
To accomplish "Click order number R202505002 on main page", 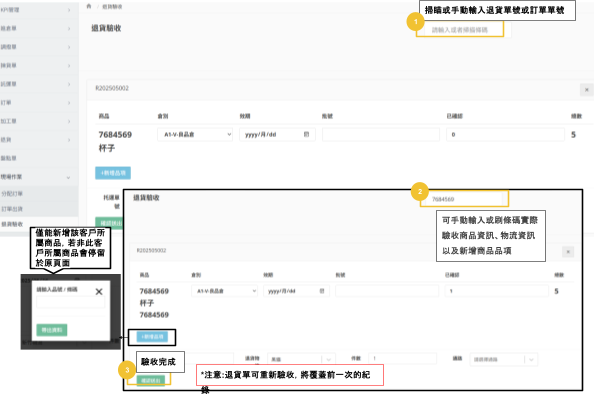I will point(112,88).
